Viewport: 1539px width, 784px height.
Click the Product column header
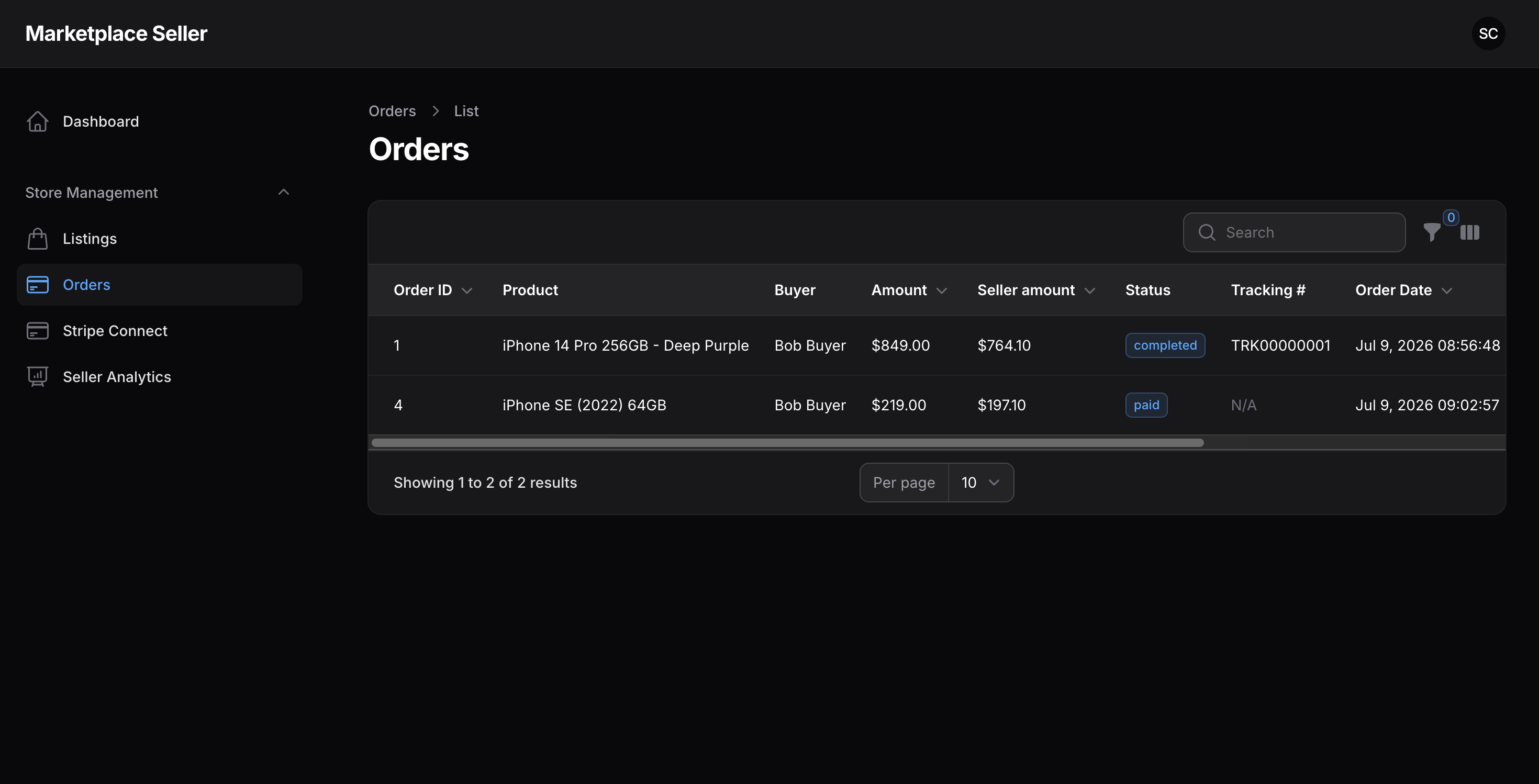pyautogui.click(x=530, y=290)
